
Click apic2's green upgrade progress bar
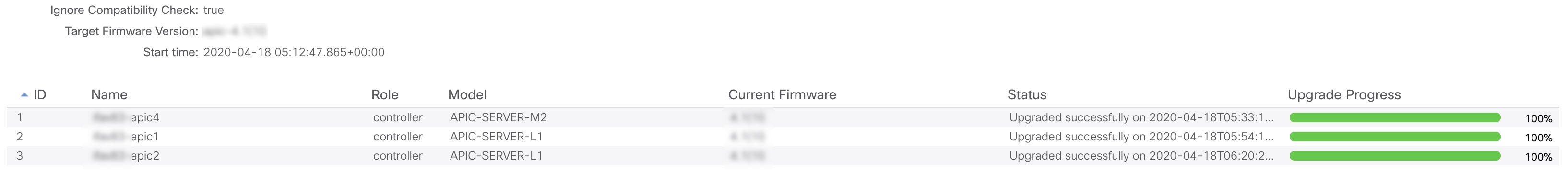[x=1394, y=156]
